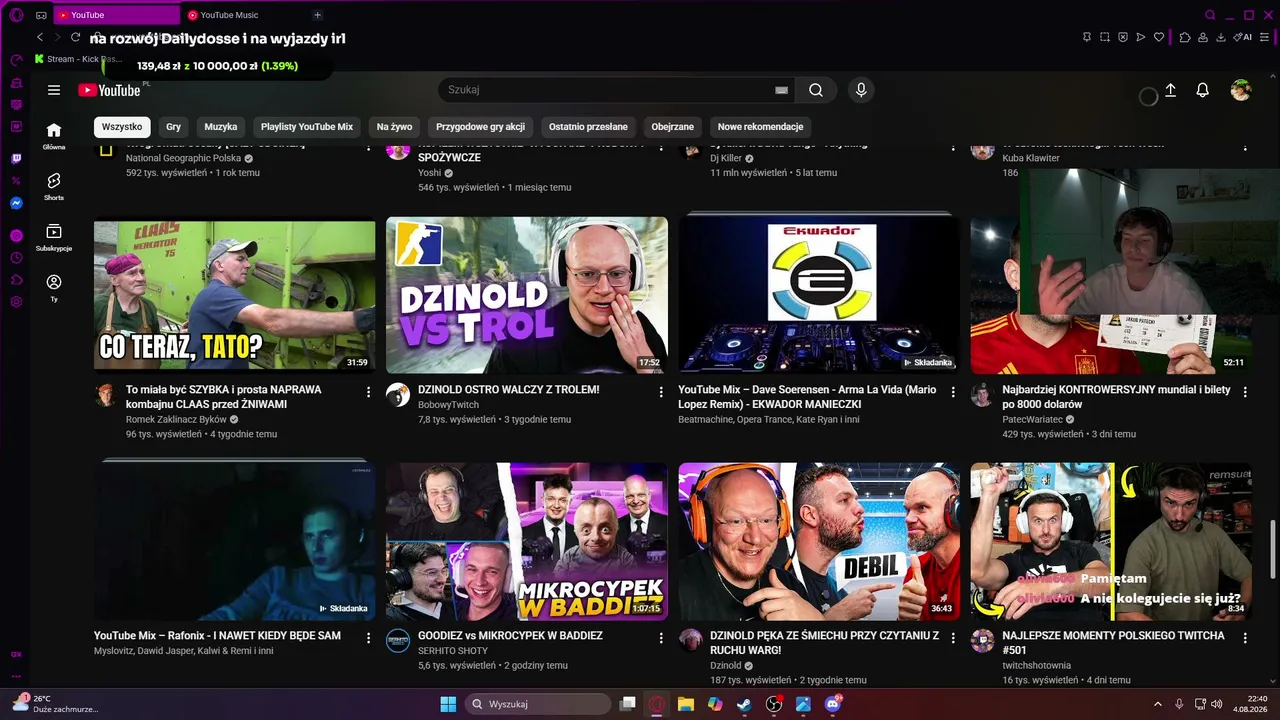Viewport: 1280px width, 720px height.
Task: Open a new browser tab with plus
Action: click(318, 15)
